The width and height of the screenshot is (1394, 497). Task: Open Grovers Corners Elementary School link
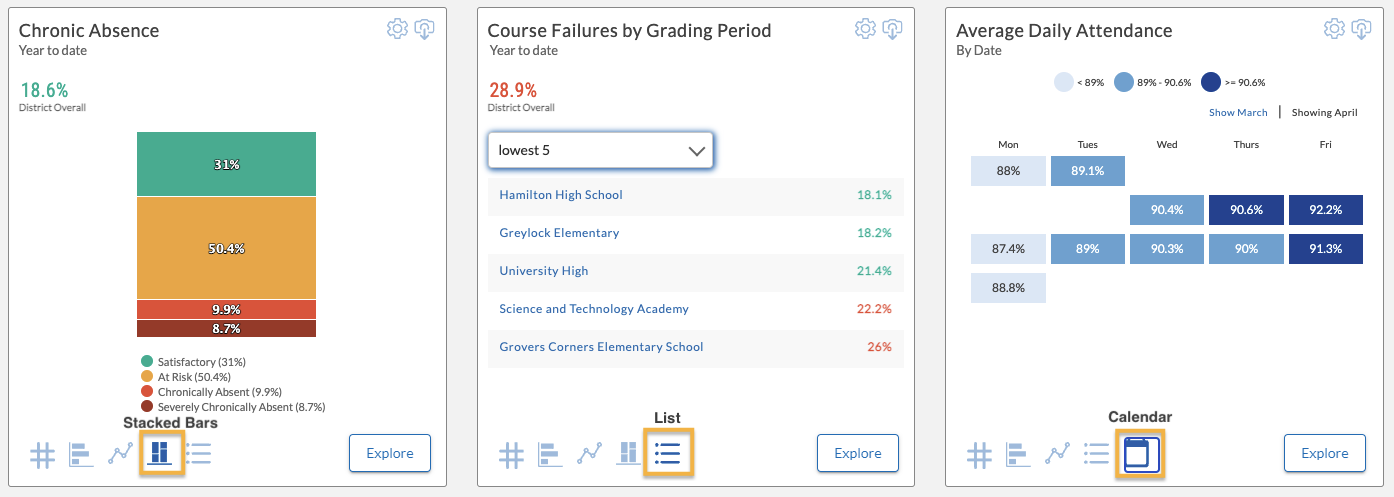coord(601,347)
